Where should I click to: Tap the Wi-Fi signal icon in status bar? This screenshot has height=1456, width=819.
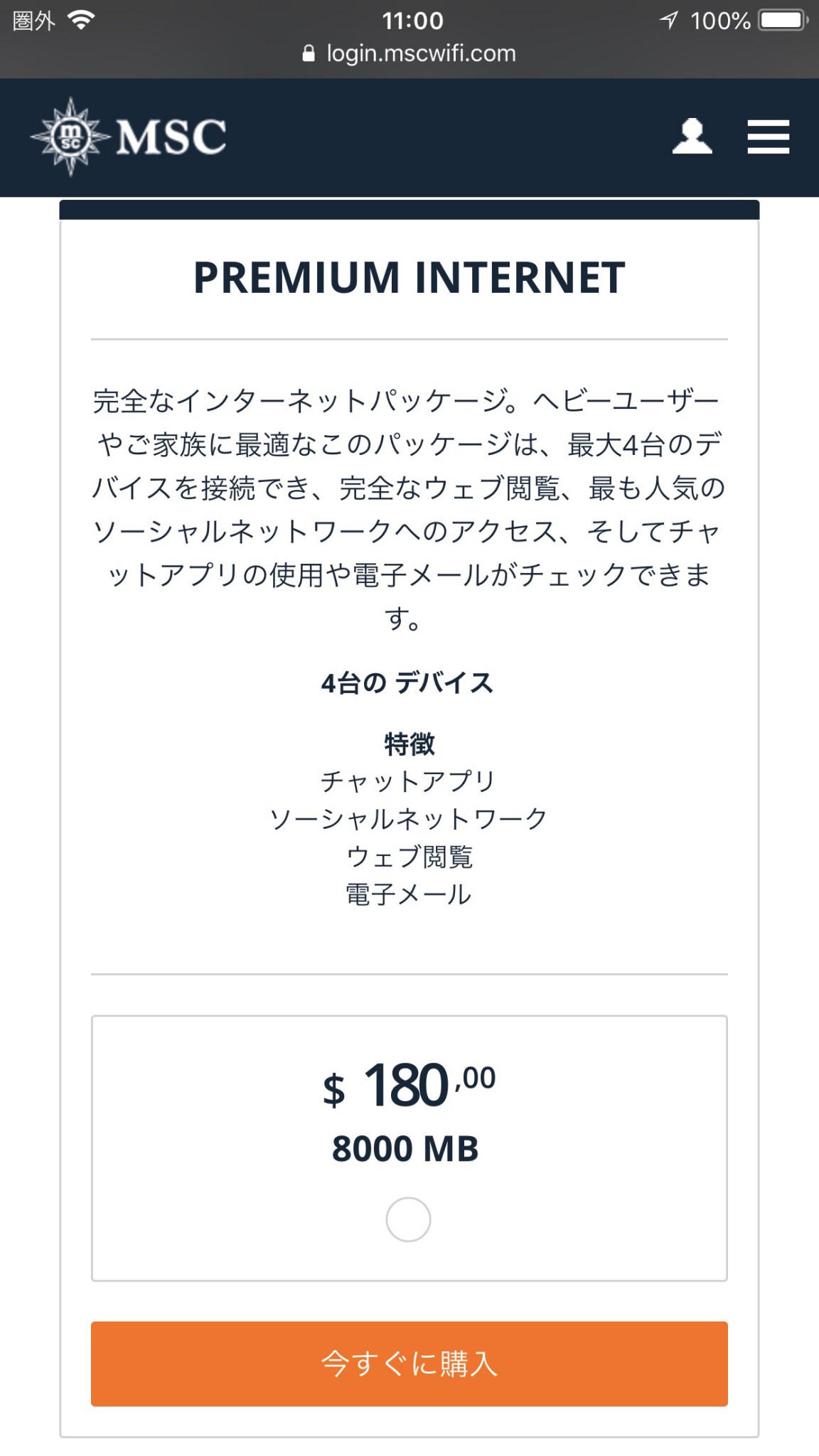click(x=82, y=21)
